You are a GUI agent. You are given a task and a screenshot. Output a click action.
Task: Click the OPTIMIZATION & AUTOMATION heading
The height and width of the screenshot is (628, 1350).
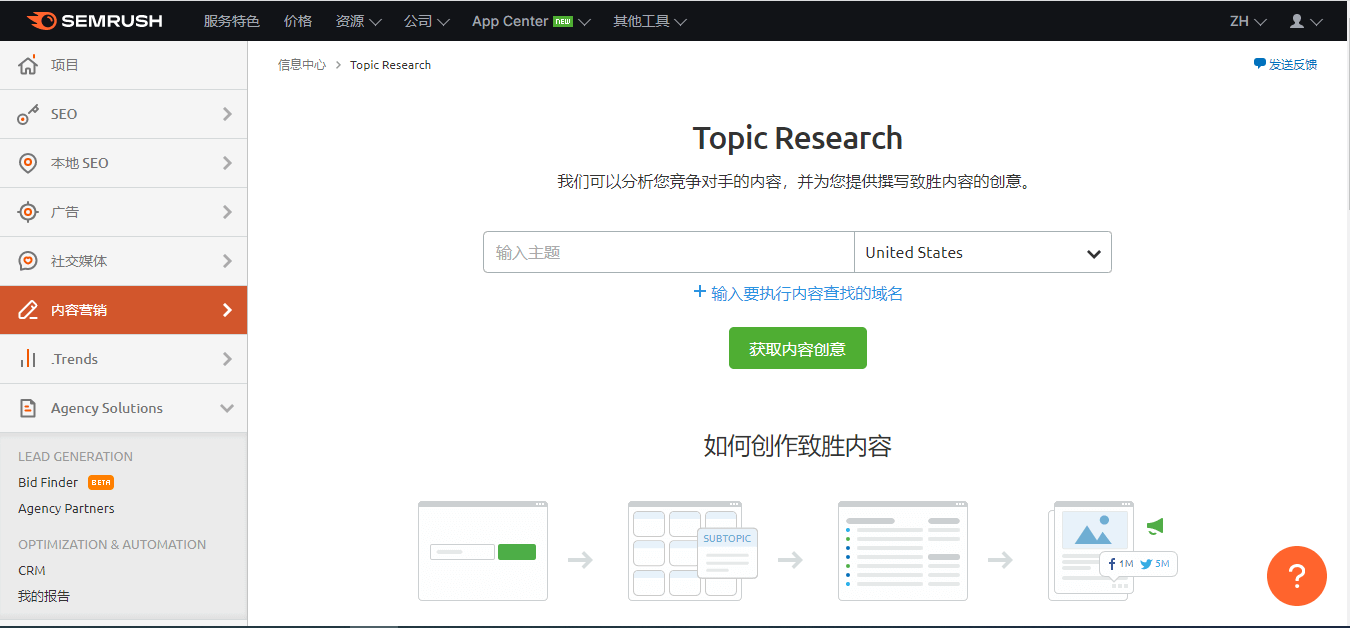tap(112, 544)
